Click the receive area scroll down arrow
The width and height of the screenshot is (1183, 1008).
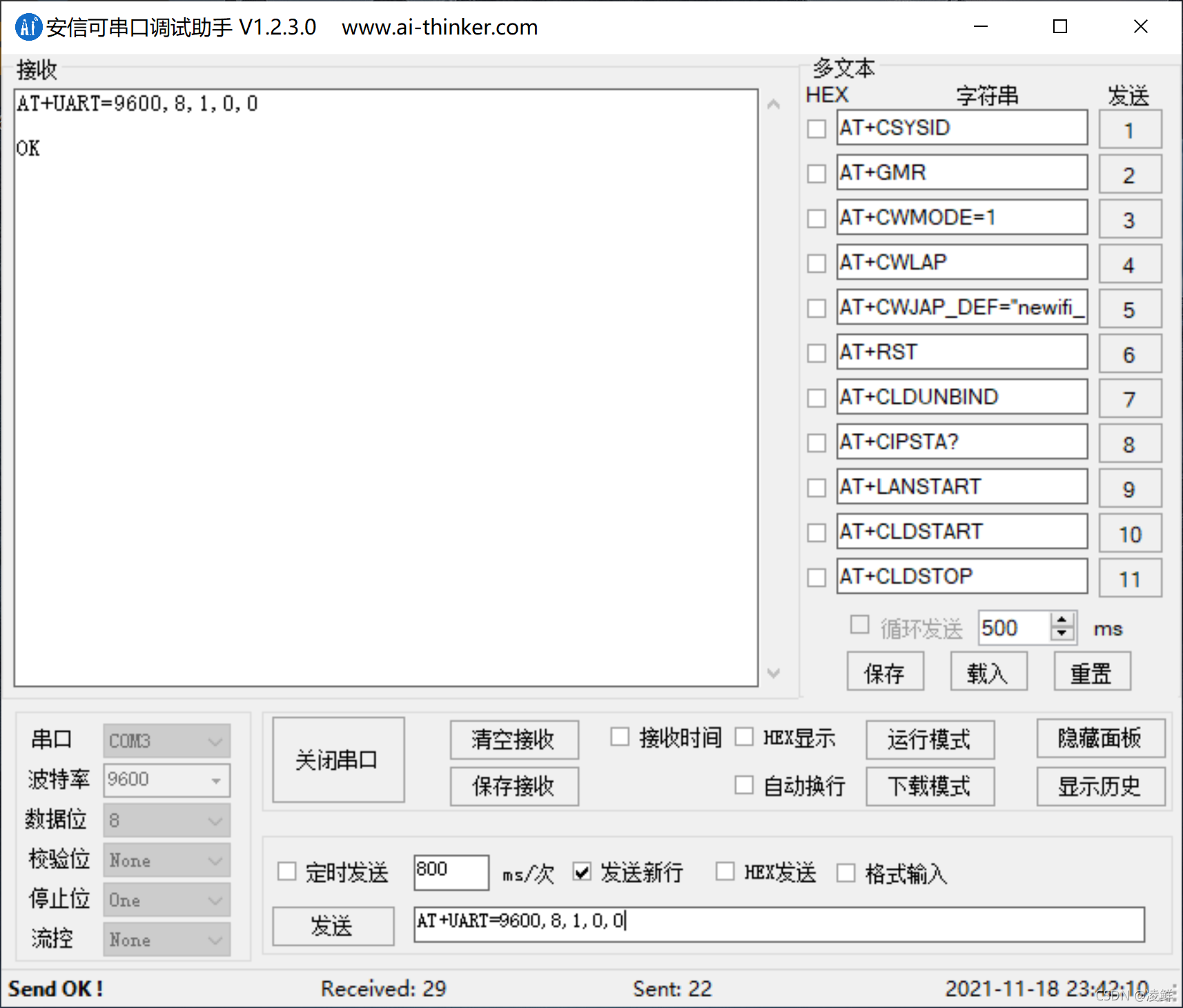coord(774,672)
